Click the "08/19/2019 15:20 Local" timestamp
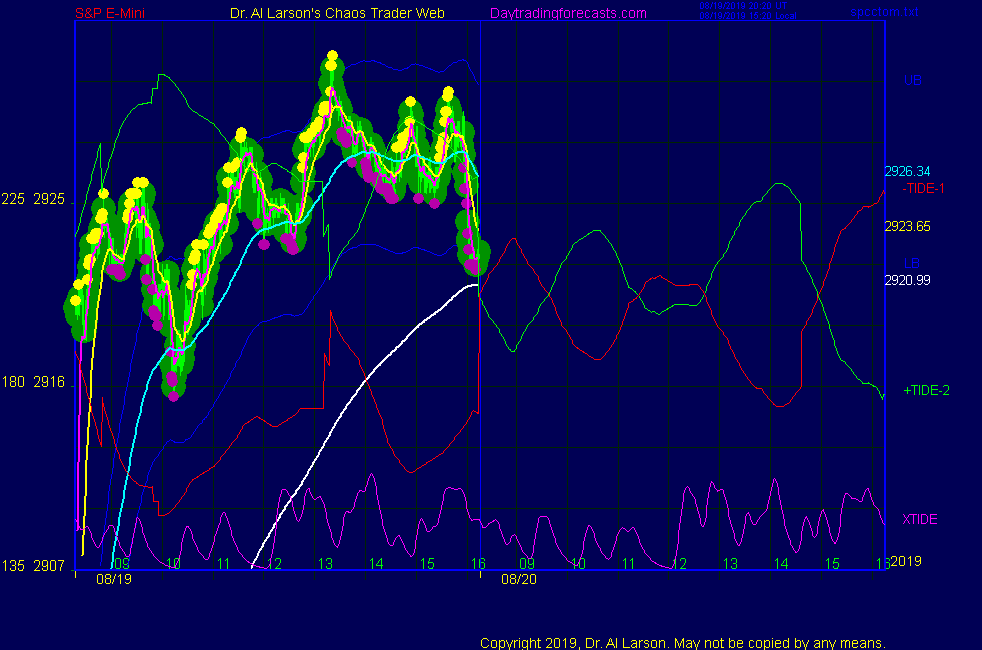 [x=748, y=16]
